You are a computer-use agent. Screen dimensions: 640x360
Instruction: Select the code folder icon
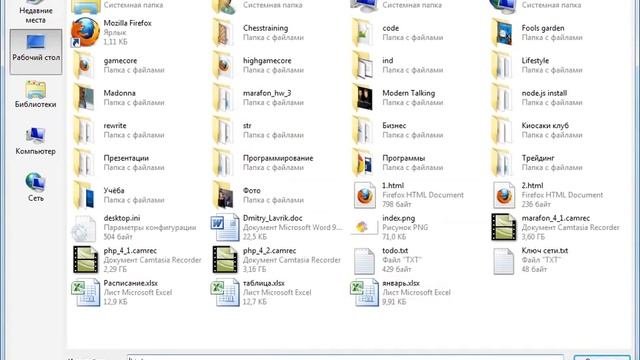pos(362,33)
